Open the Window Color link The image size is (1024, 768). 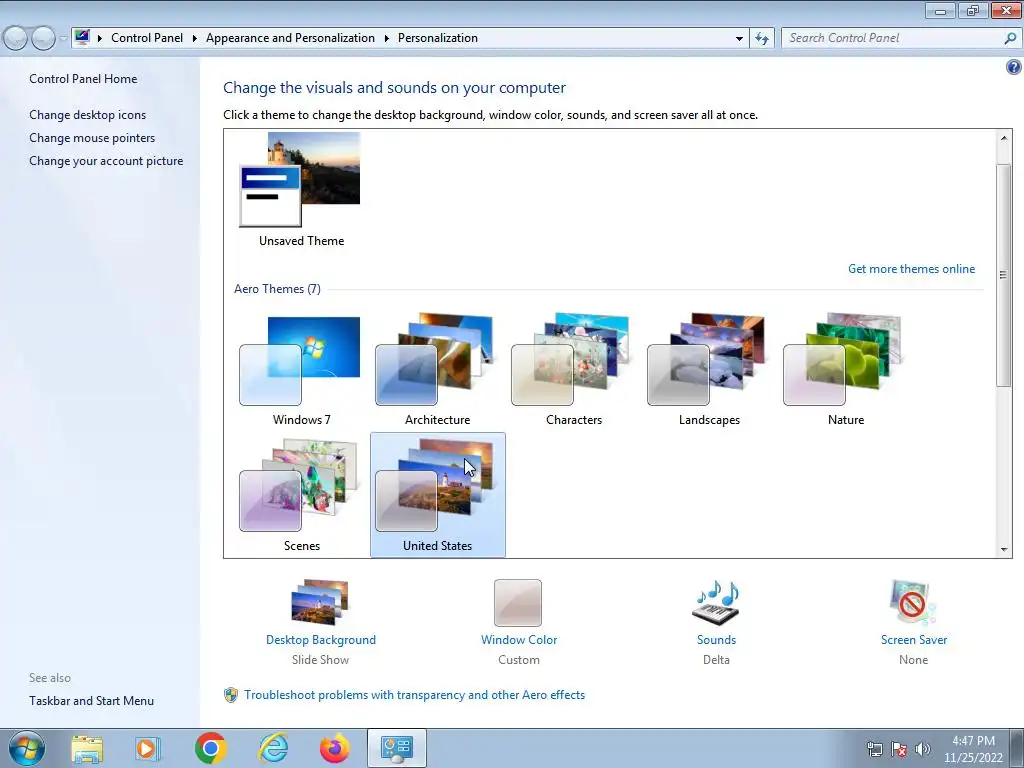[x=519, y=640]
